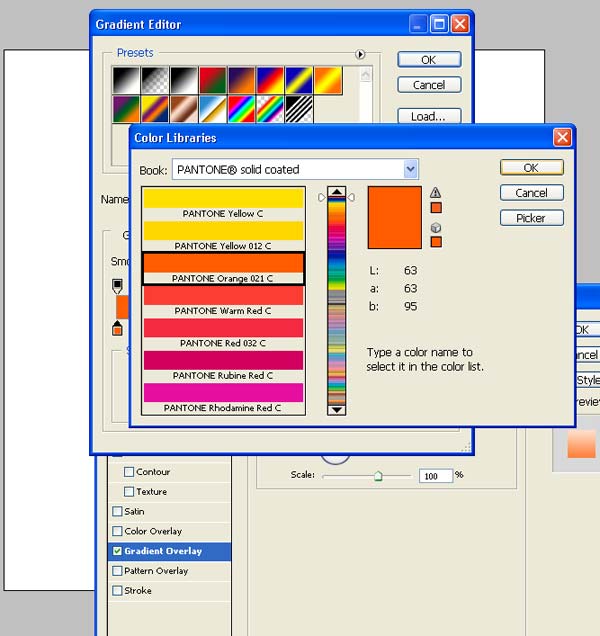Enable the Stroke checkbox
Image resolution: width=600 pixels, height=636 pixels.
(x=117, y=591)
